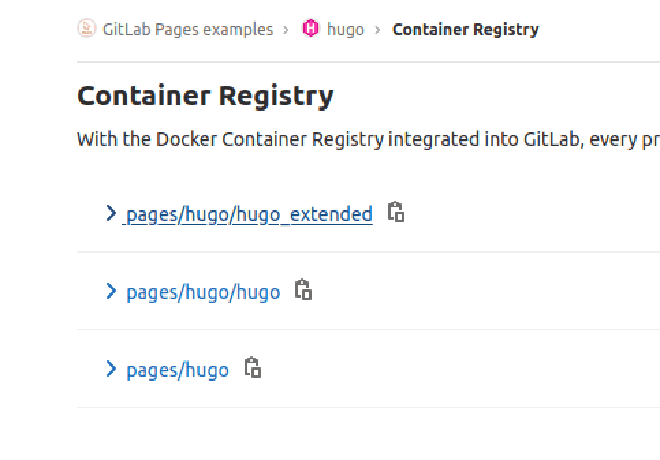Open the pages/hugo/hugo link

click(203, 292)
